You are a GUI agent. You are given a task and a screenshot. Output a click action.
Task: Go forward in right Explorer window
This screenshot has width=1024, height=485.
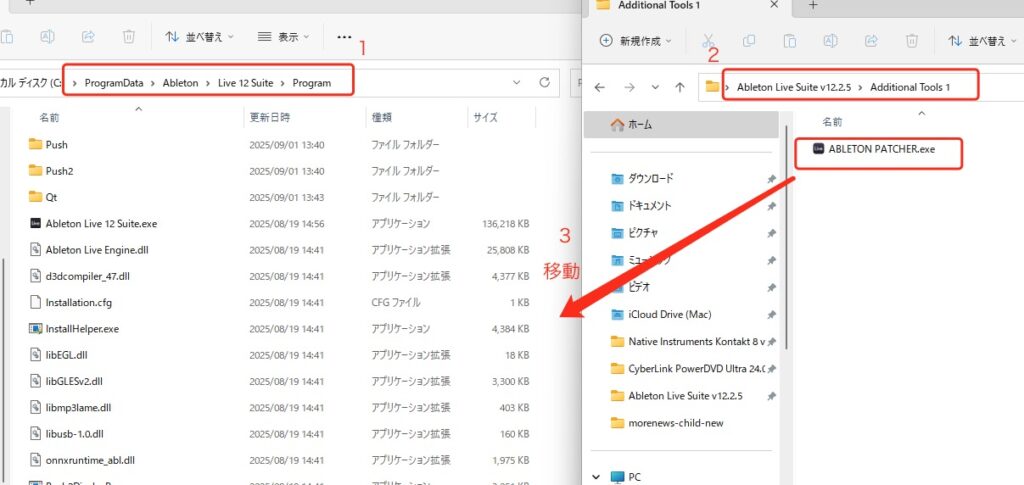click(629, 87)
